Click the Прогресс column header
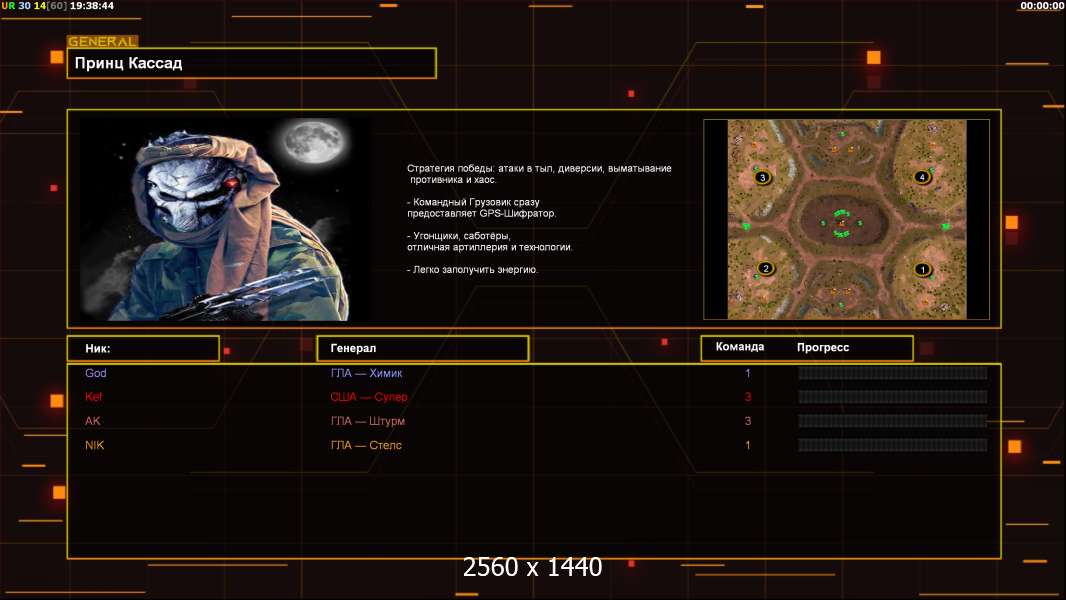1066x600 pixels. (823, 347)
